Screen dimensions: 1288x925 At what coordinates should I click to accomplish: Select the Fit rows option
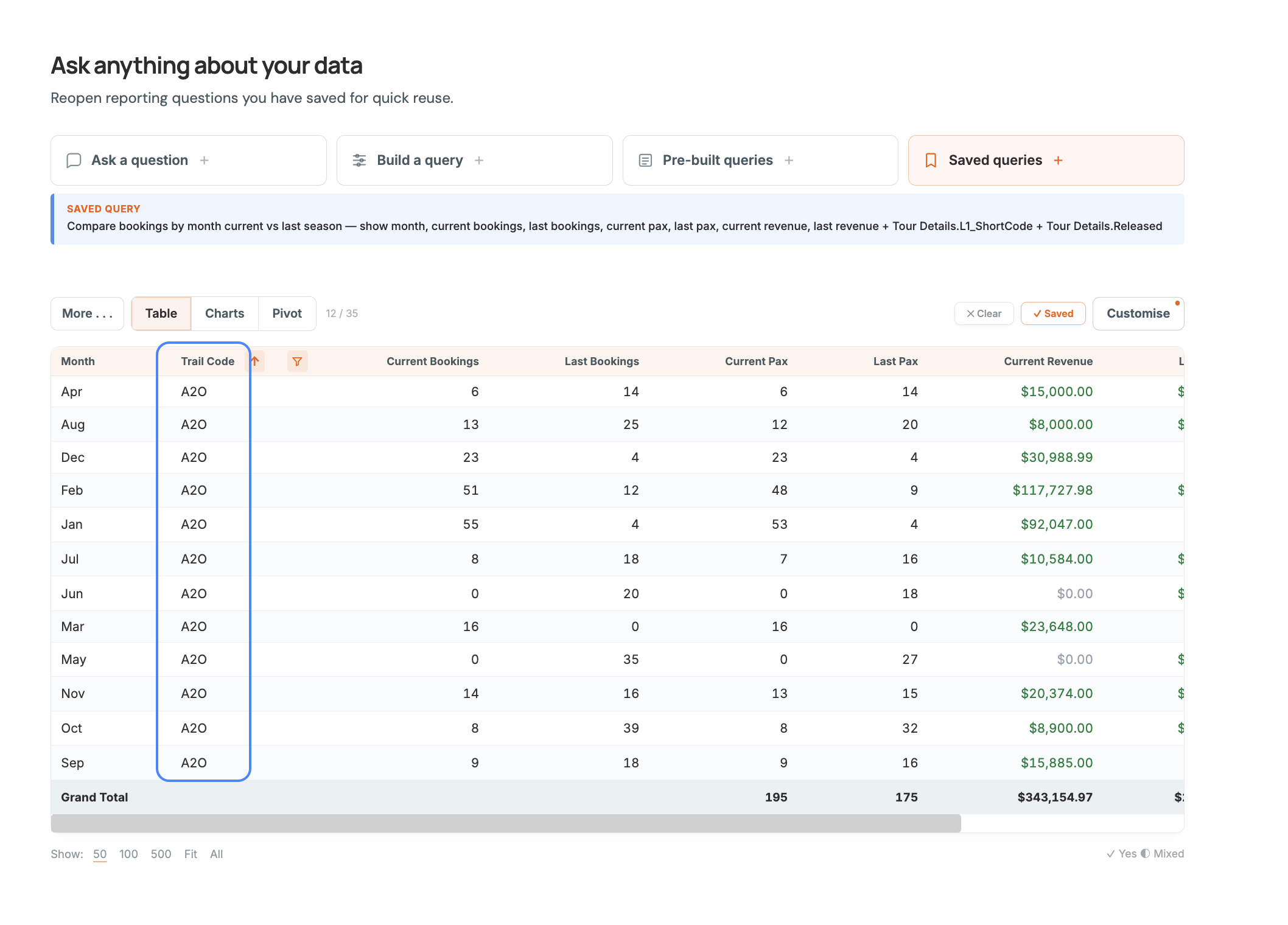pyautogui.click(x=191, y=854)
